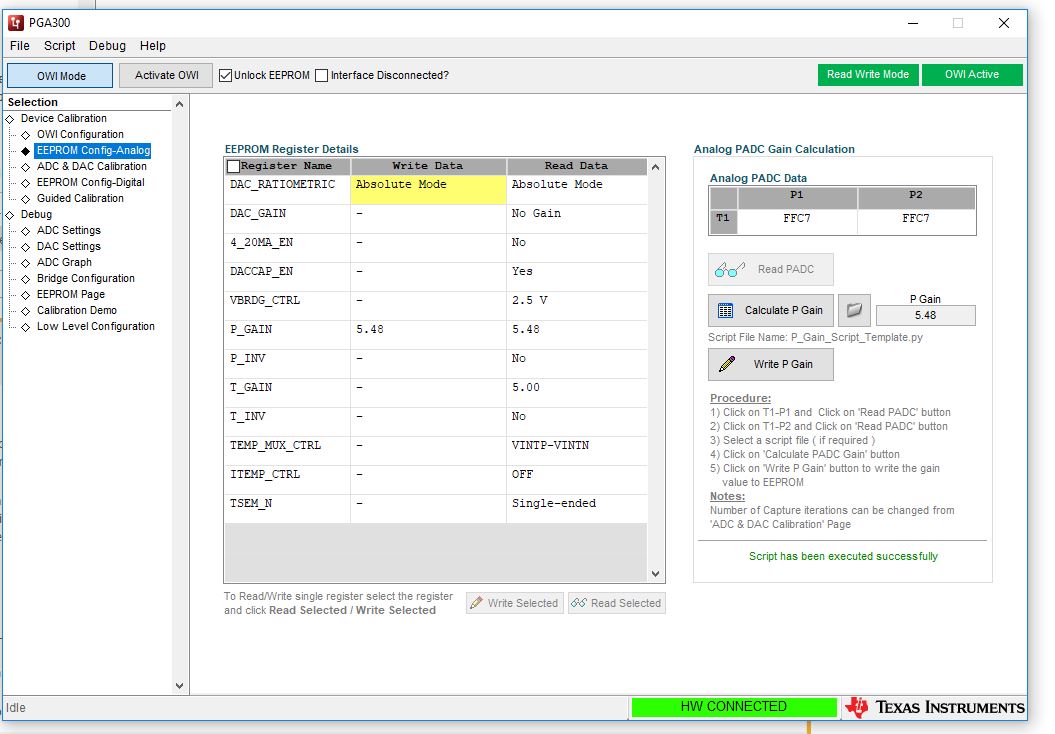Open EEPROM Page tree item
The image size is (1055, 734).
(x=71, y=295)
